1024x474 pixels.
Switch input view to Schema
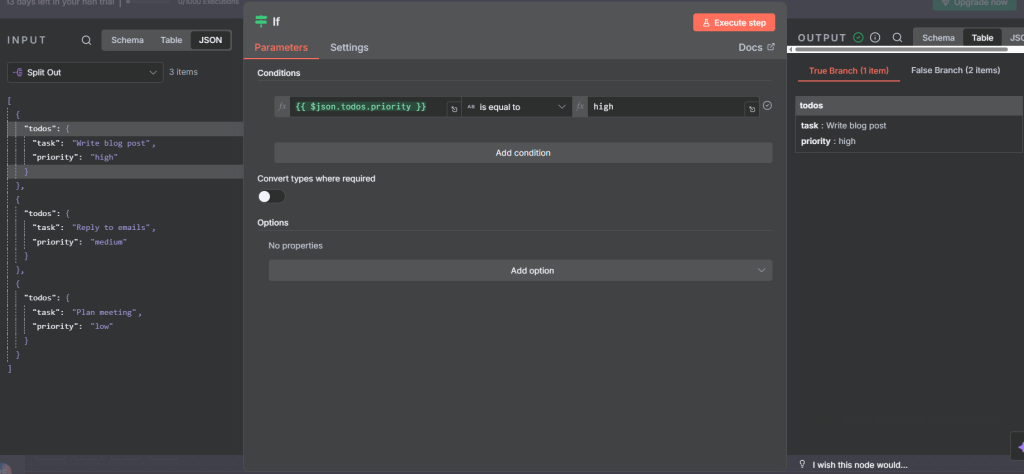(126, 41)
